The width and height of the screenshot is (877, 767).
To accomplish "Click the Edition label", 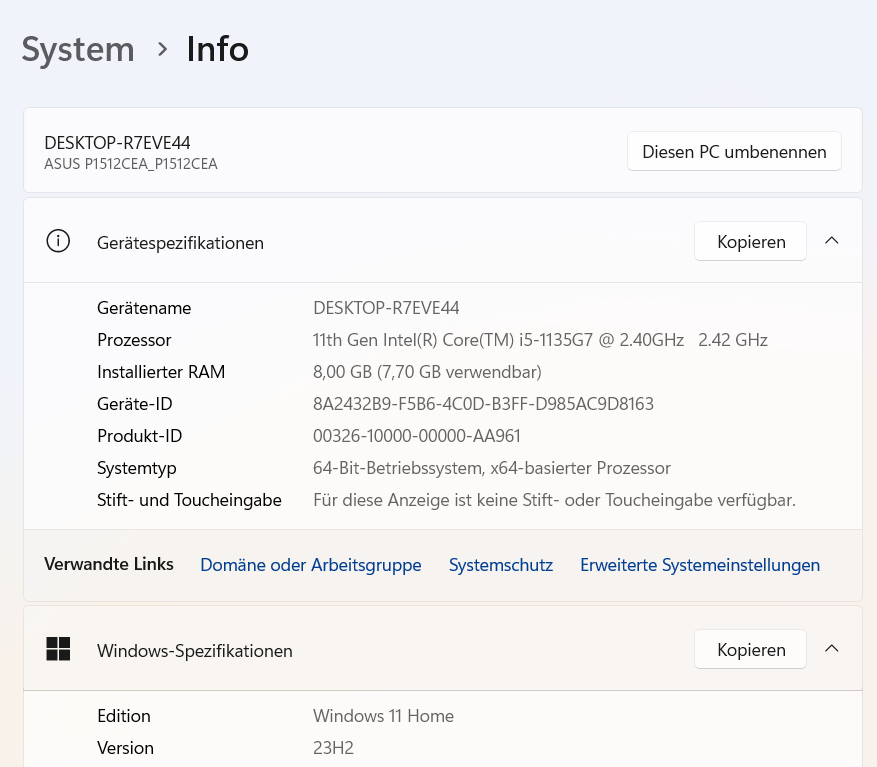I will tap(124, 716).
